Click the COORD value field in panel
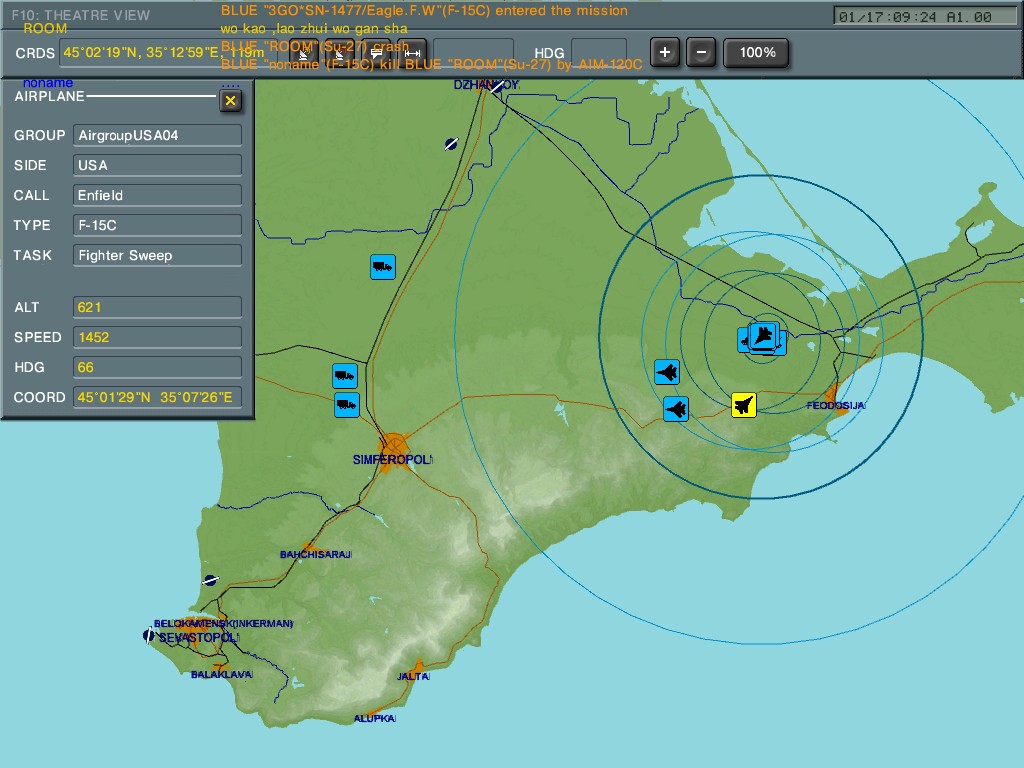Screen dimensions: 1024x768 [157, 398]
